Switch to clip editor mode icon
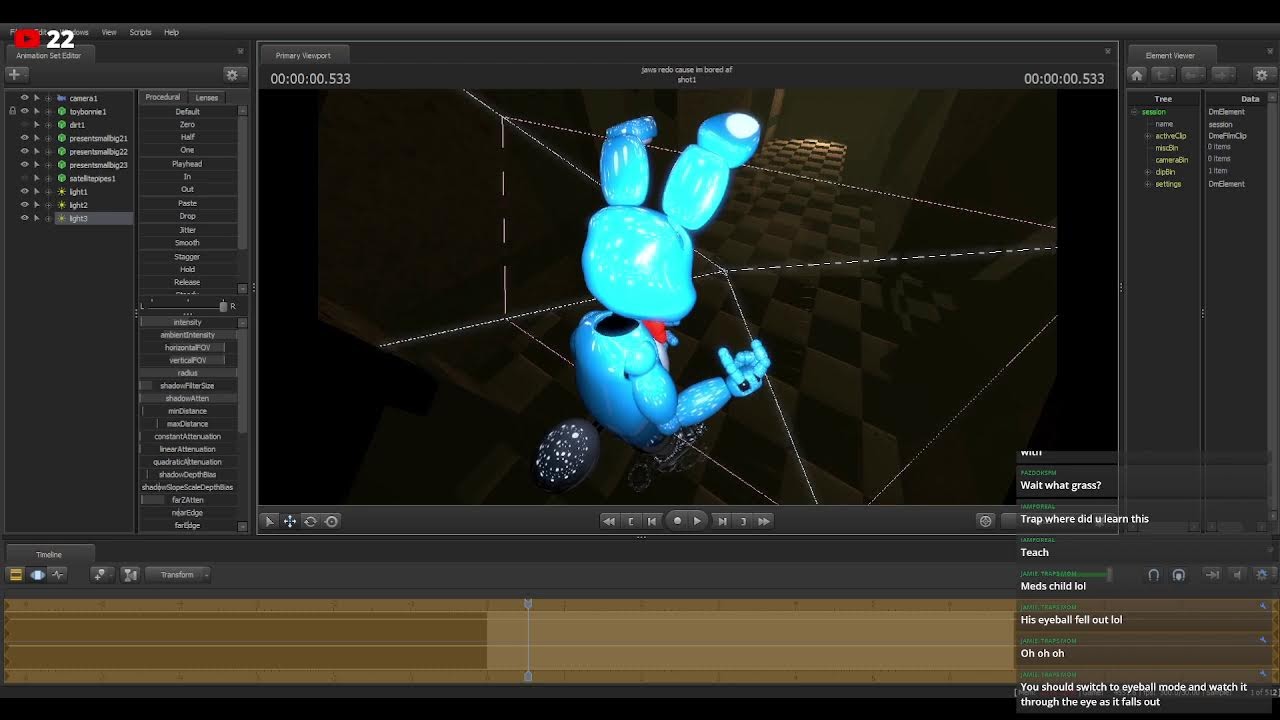This screenshot has height=720, width=1280. click(x=16, y=574)
